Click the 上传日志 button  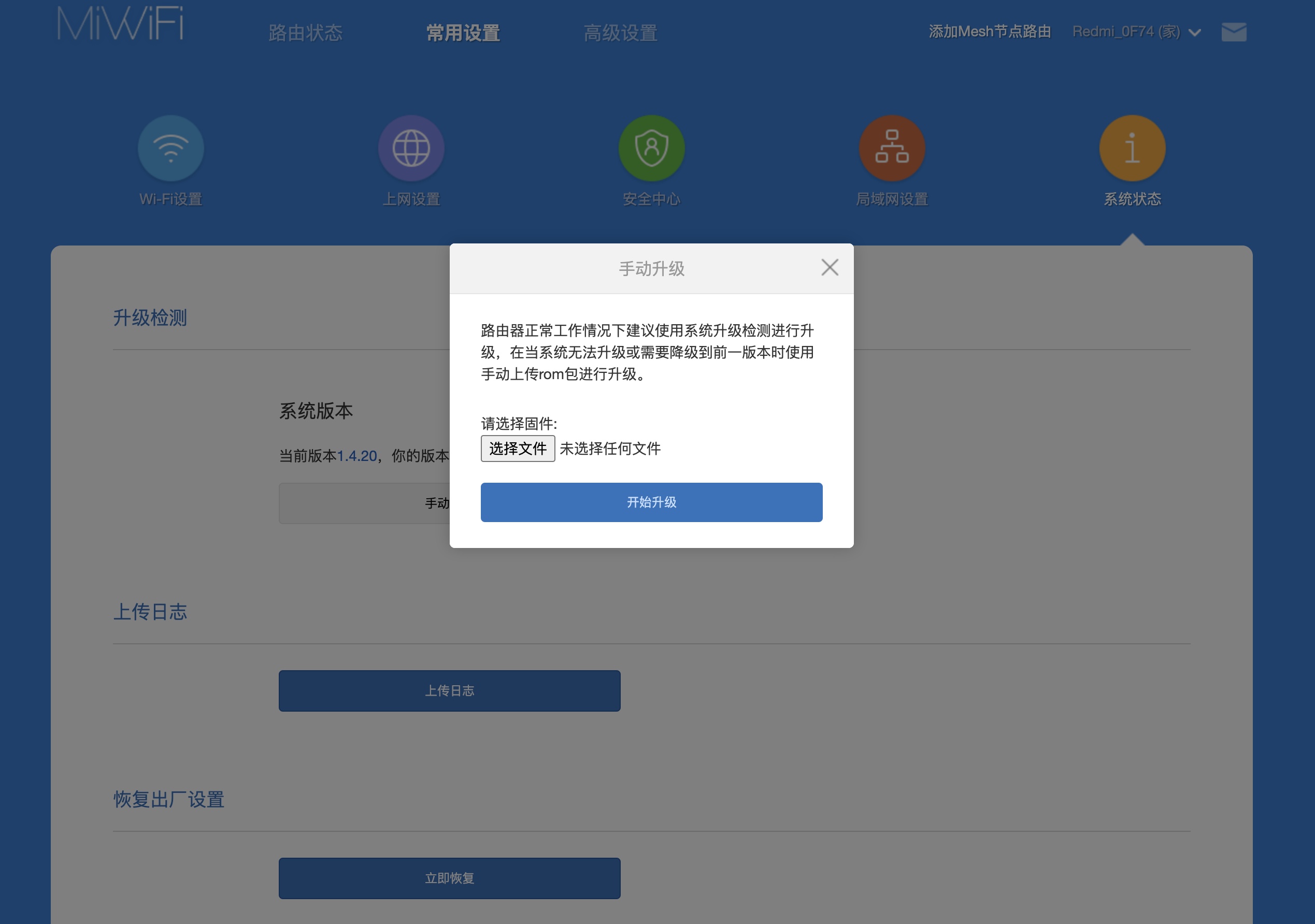tap(449, 690)
